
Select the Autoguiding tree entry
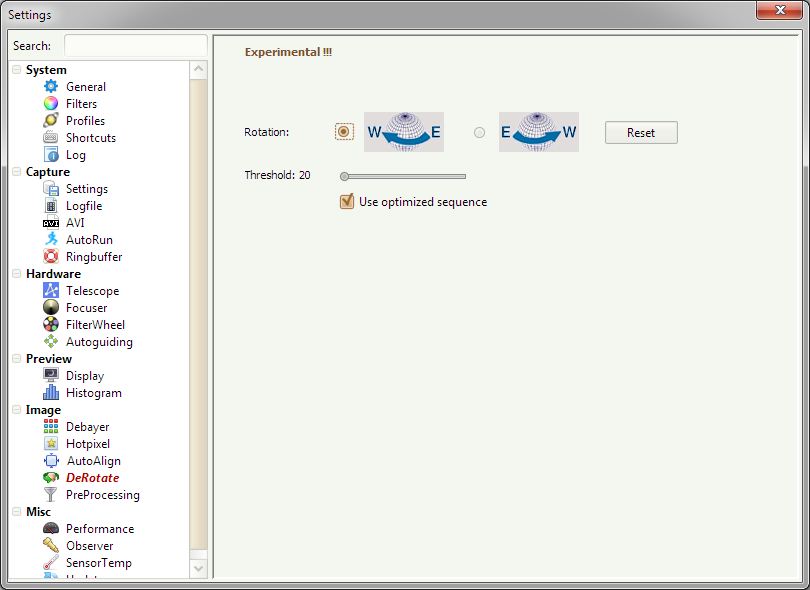[x=99, y=342]
